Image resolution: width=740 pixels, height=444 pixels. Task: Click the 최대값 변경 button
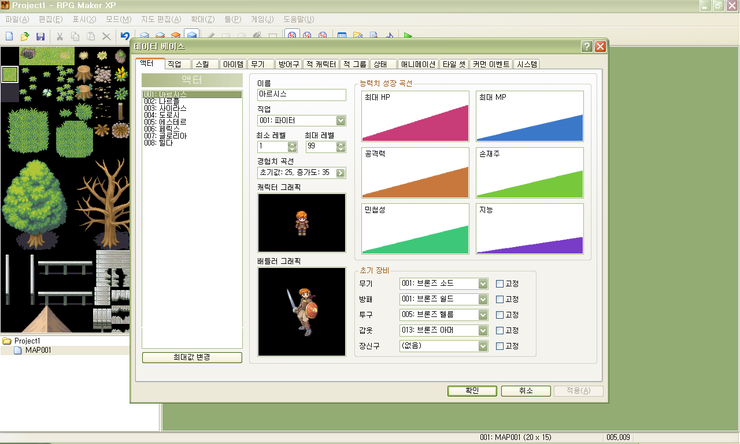[192, 357]
